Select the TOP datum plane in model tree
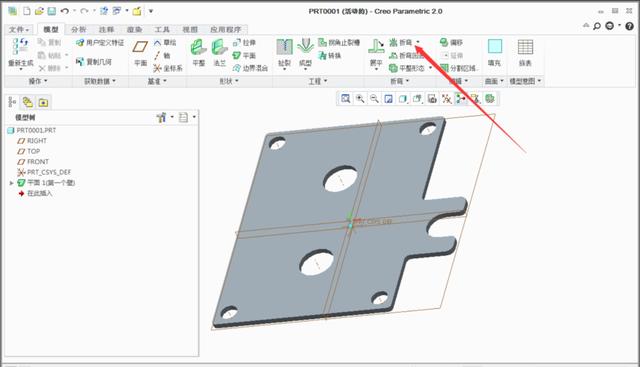 (x=29, y=151)
